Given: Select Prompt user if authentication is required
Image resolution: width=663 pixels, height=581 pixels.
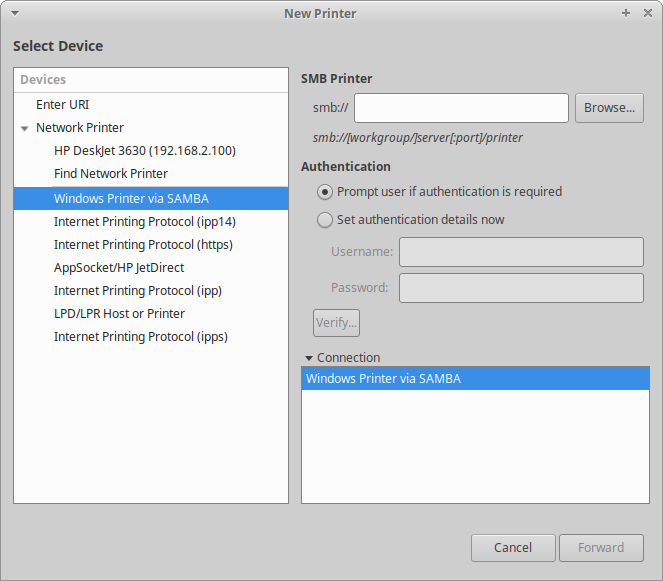Looking at the screenshot, I should pos(325,191).
